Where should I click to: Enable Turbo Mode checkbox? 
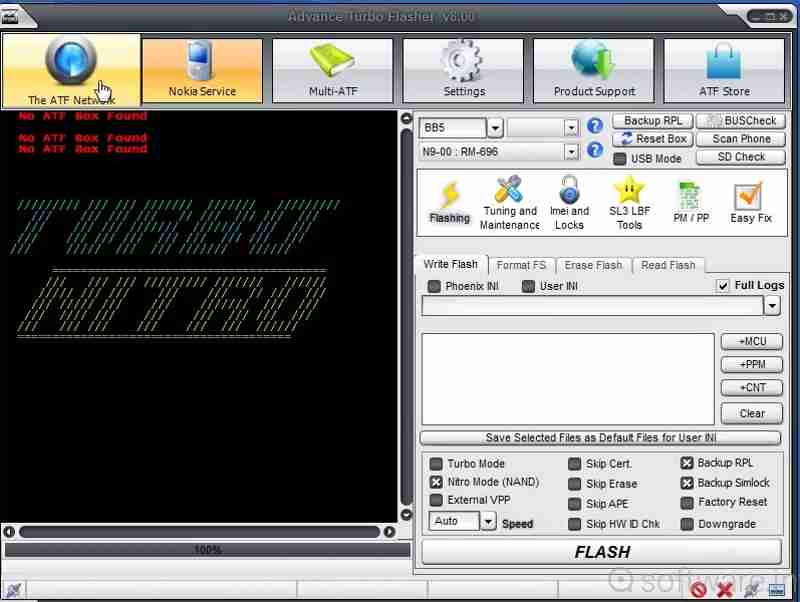click(436, 464)
